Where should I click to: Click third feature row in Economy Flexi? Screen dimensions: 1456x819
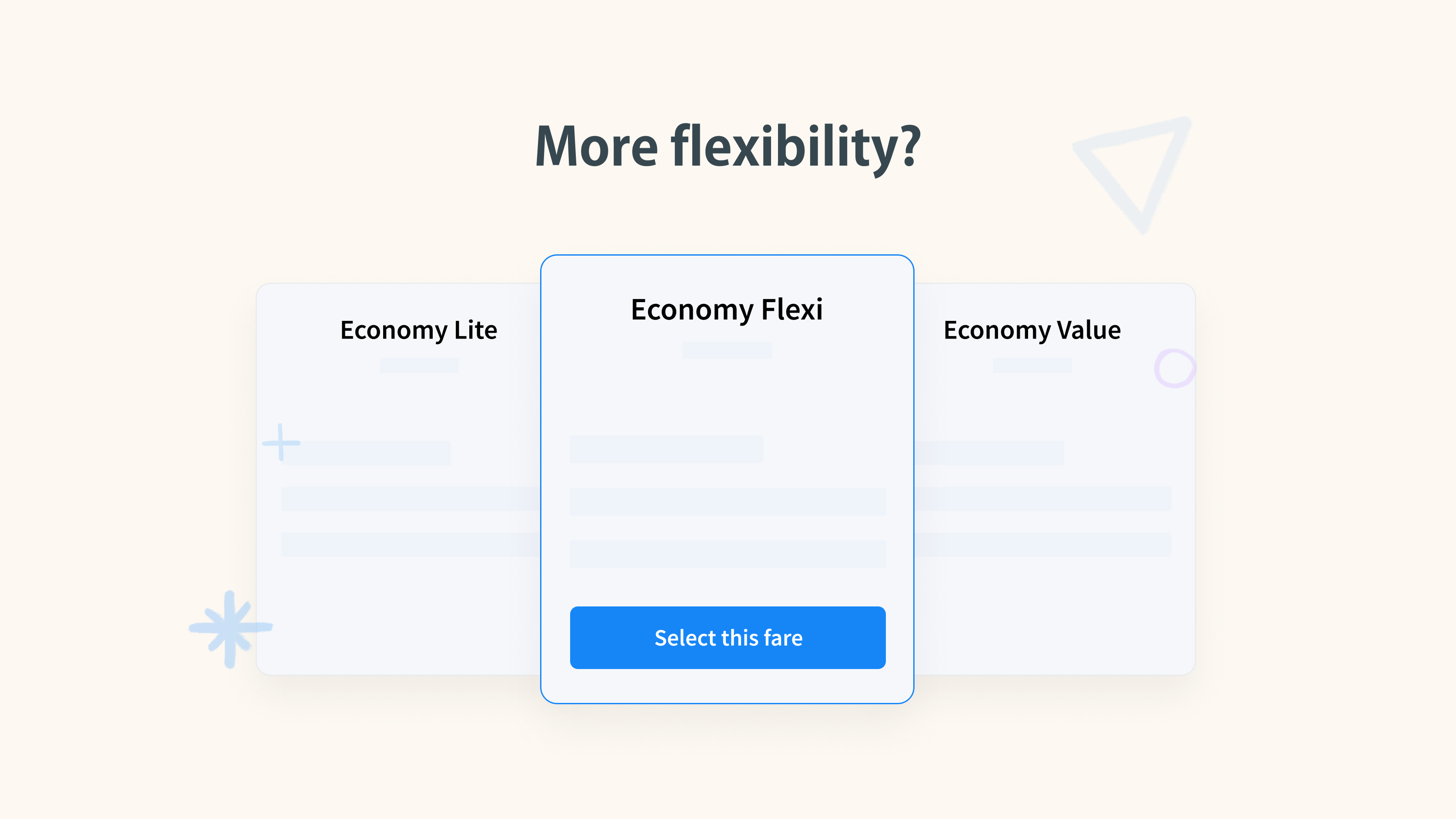[x=728, y=554]
